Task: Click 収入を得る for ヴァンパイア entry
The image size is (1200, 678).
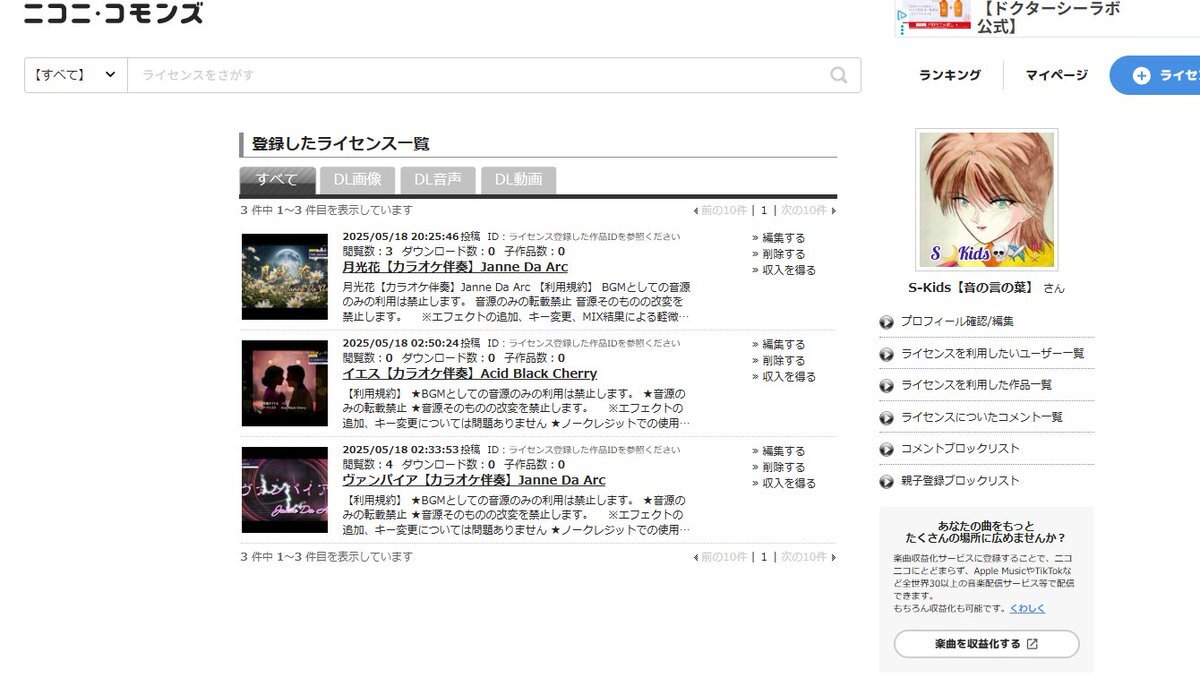Action: [789, 483]
